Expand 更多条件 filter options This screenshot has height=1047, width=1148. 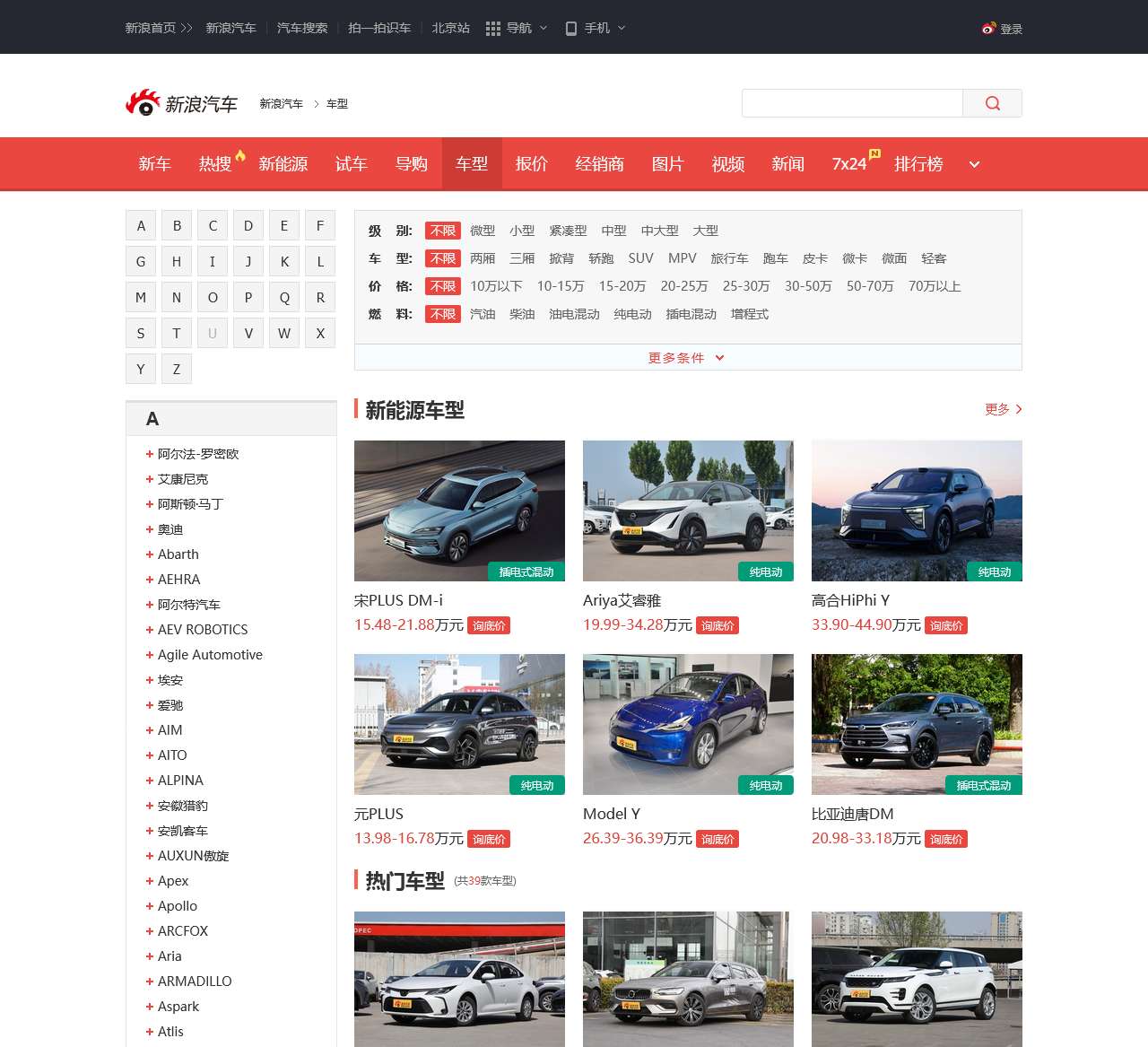687,358
